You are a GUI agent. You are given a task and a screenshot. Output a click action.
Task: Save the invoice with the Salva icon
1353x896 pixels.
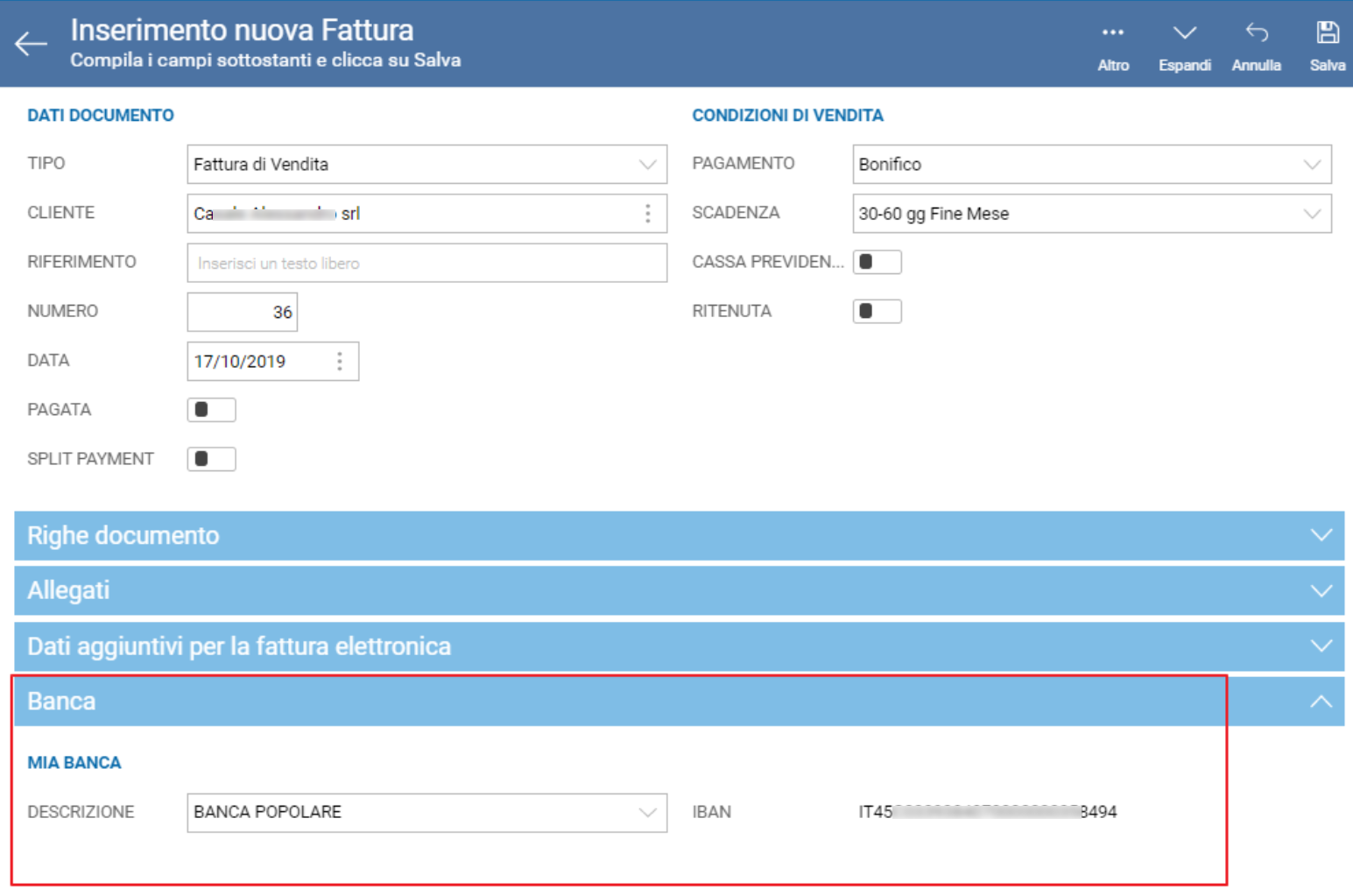[1328, 33]
